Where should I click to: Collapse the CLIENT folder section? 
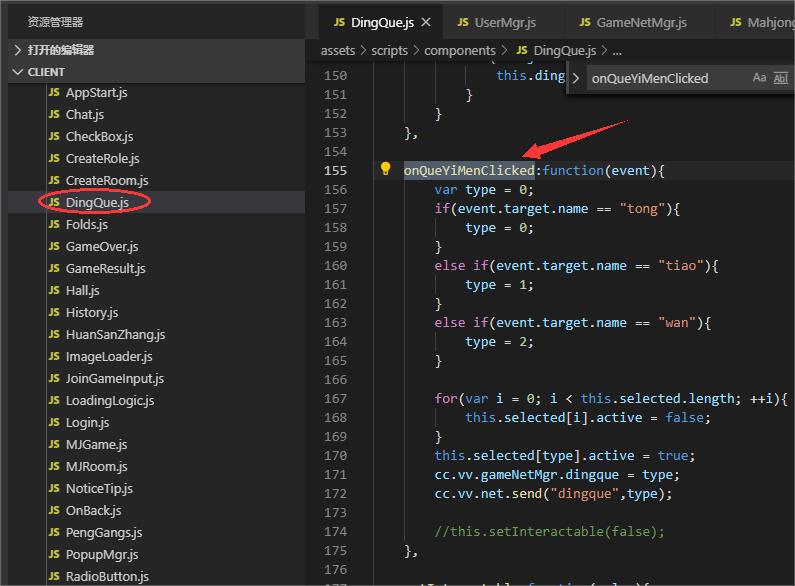157,72
